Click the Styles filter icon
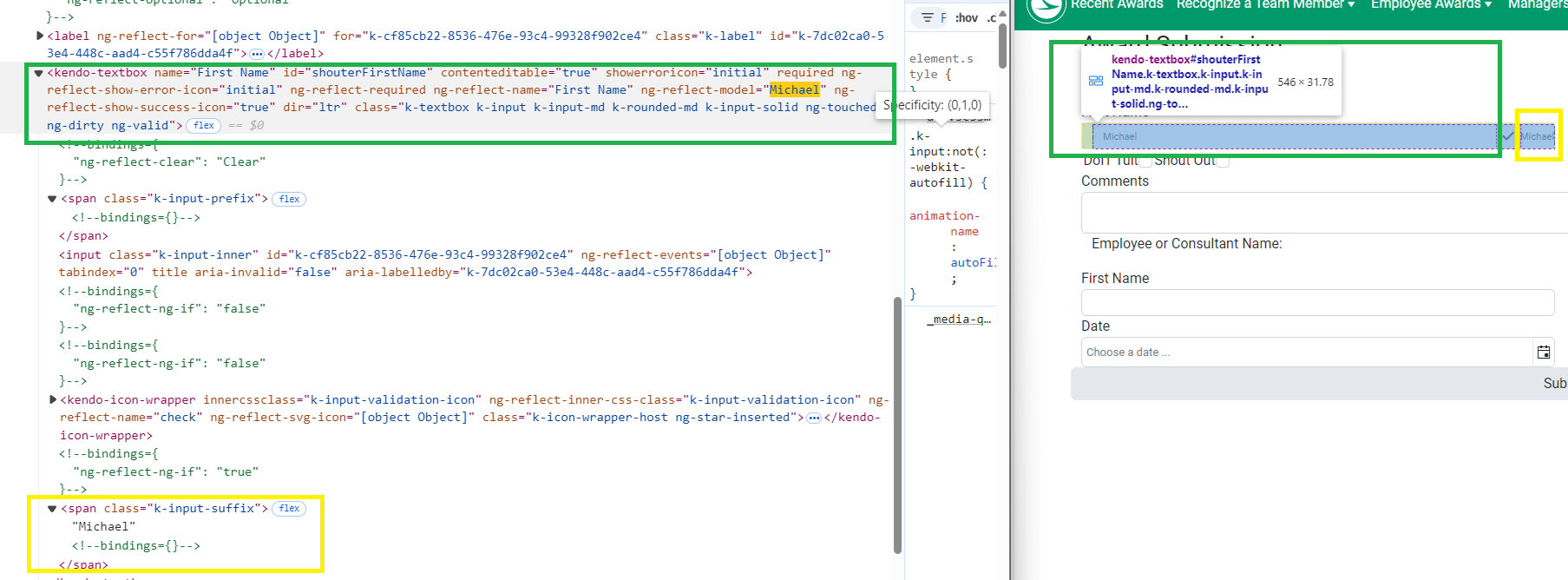1568x580 pixels. point(928,17)
